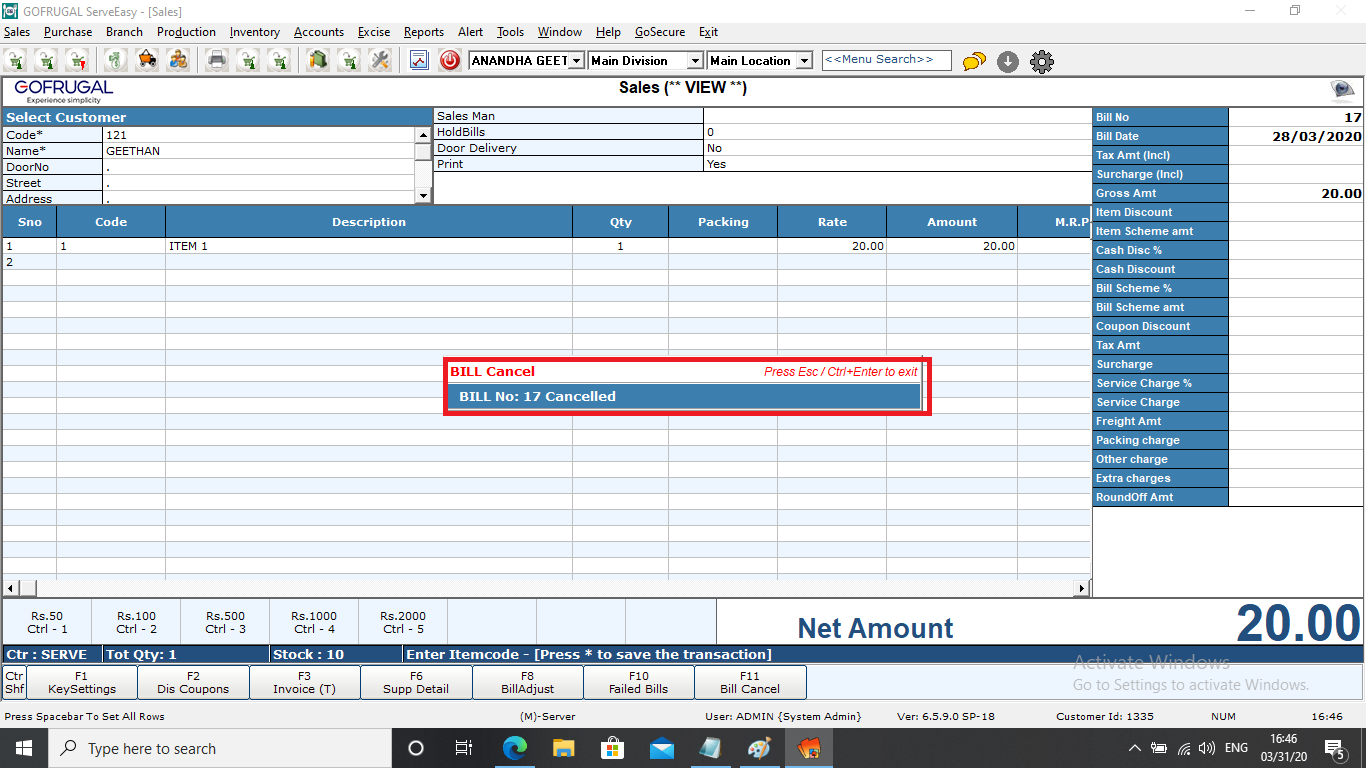Viewport: 1366px width, 768px height.
Task: Click the printer toolbar icon
Action: coord(216,60)
